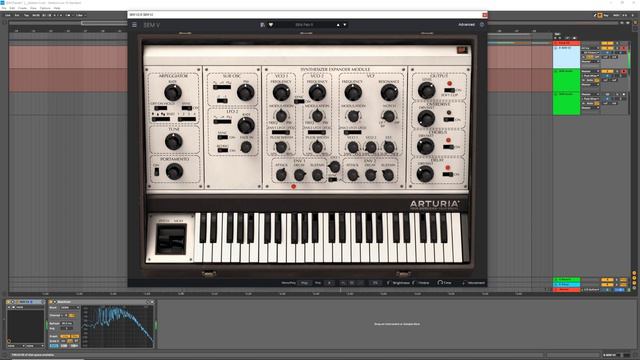This screenshot has width=640, height=360.
Task: Select the light-blue track header in Ableton
Action: tap(566, 57)
